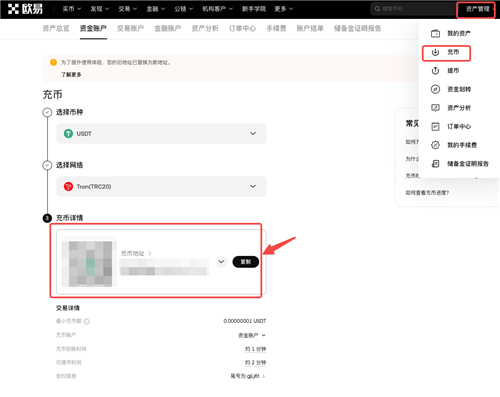
Task: Switch to the 手续费 tab
Action: 276,28
